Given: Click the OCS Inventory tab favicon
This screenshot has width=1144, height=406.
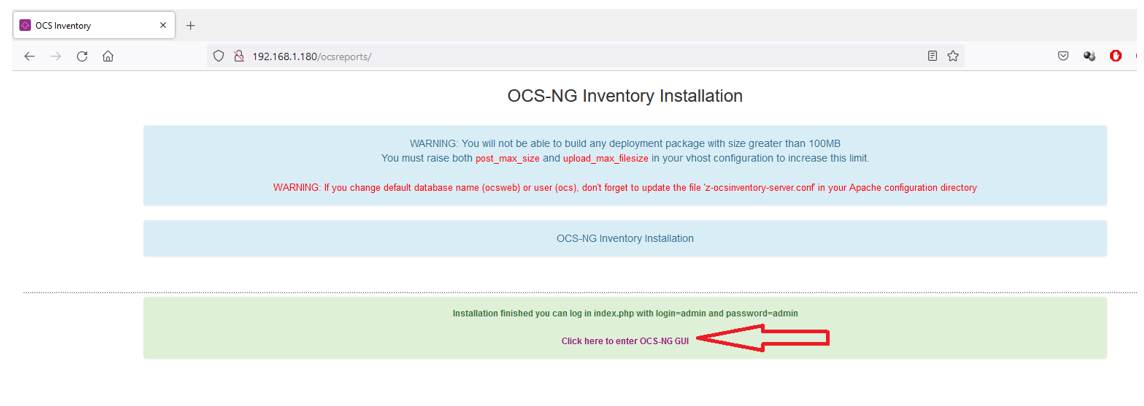Looking at the screenshot, I should (26, 25).
